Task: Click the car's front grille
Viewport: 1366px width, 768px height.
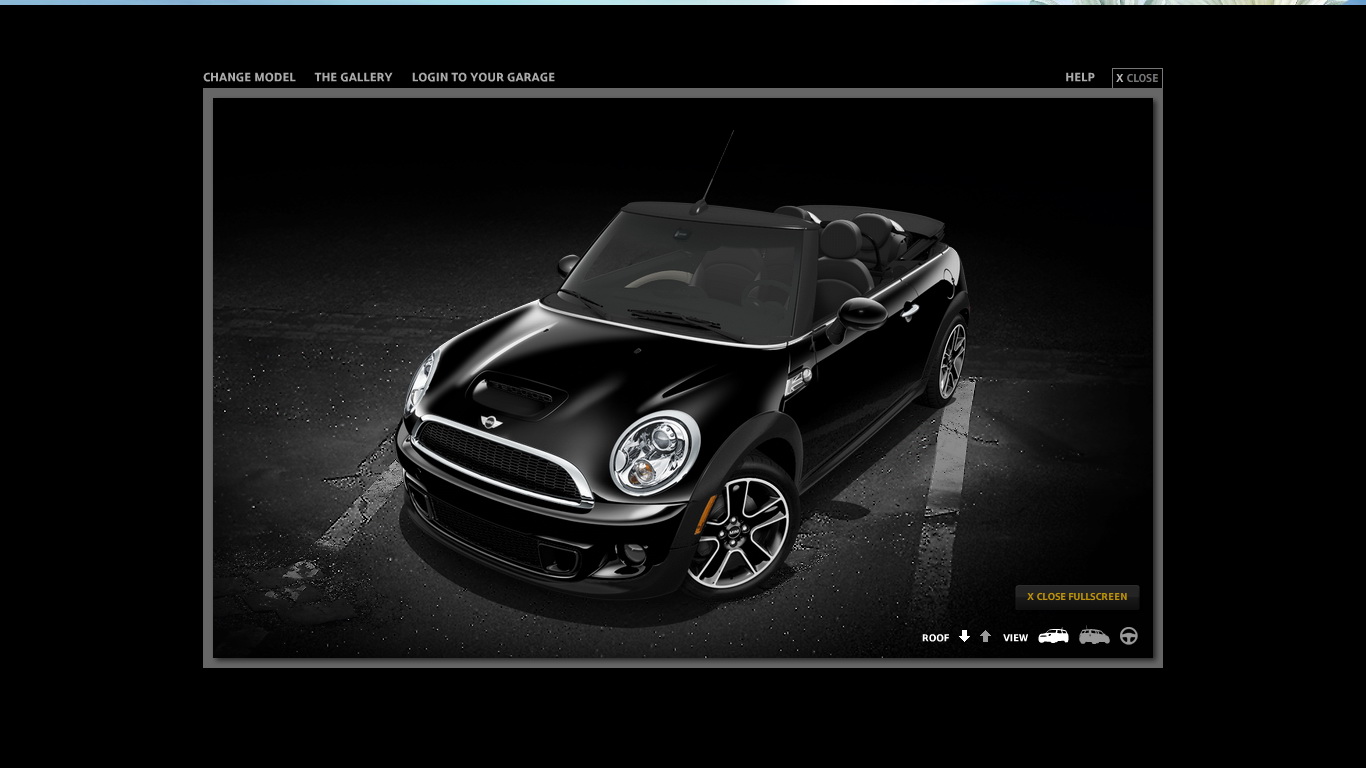Action: pos(500,462)
